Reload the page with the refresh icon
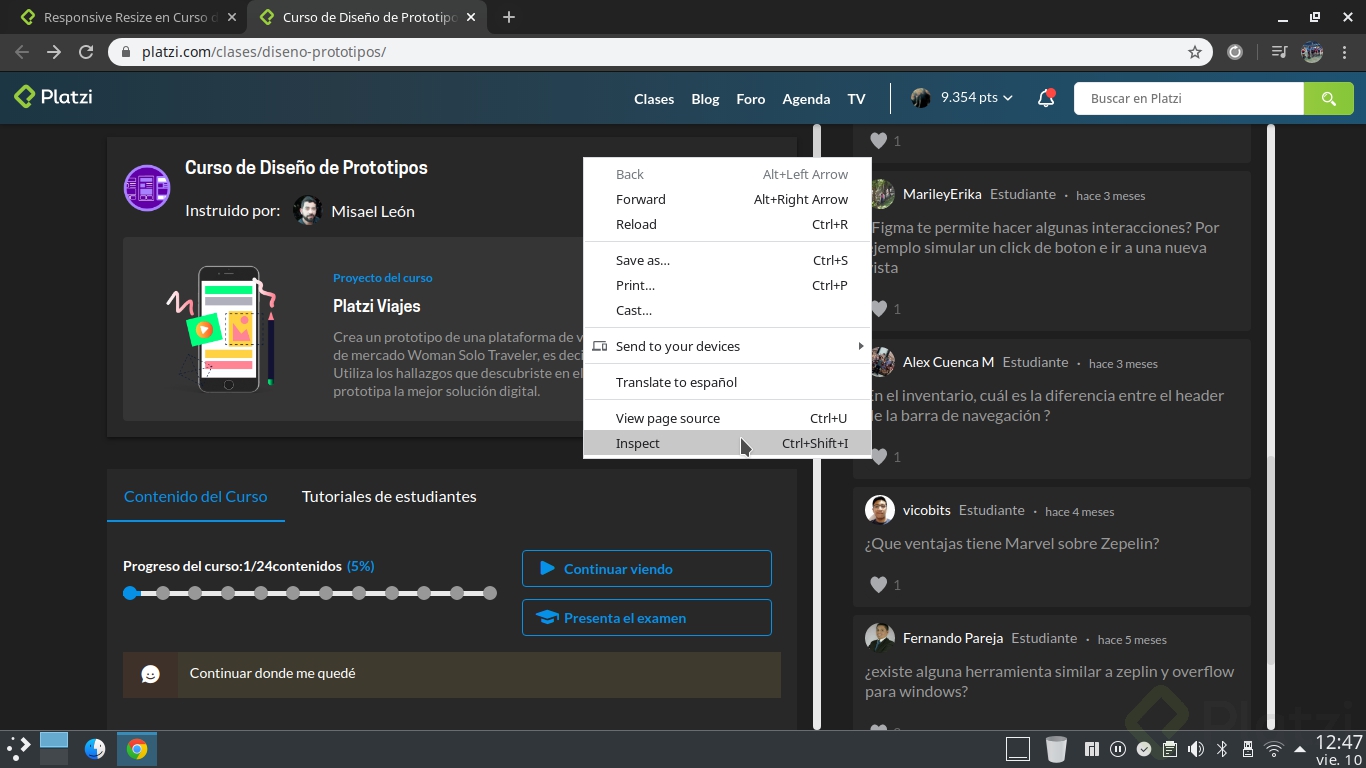 click(x=85, y=52)
